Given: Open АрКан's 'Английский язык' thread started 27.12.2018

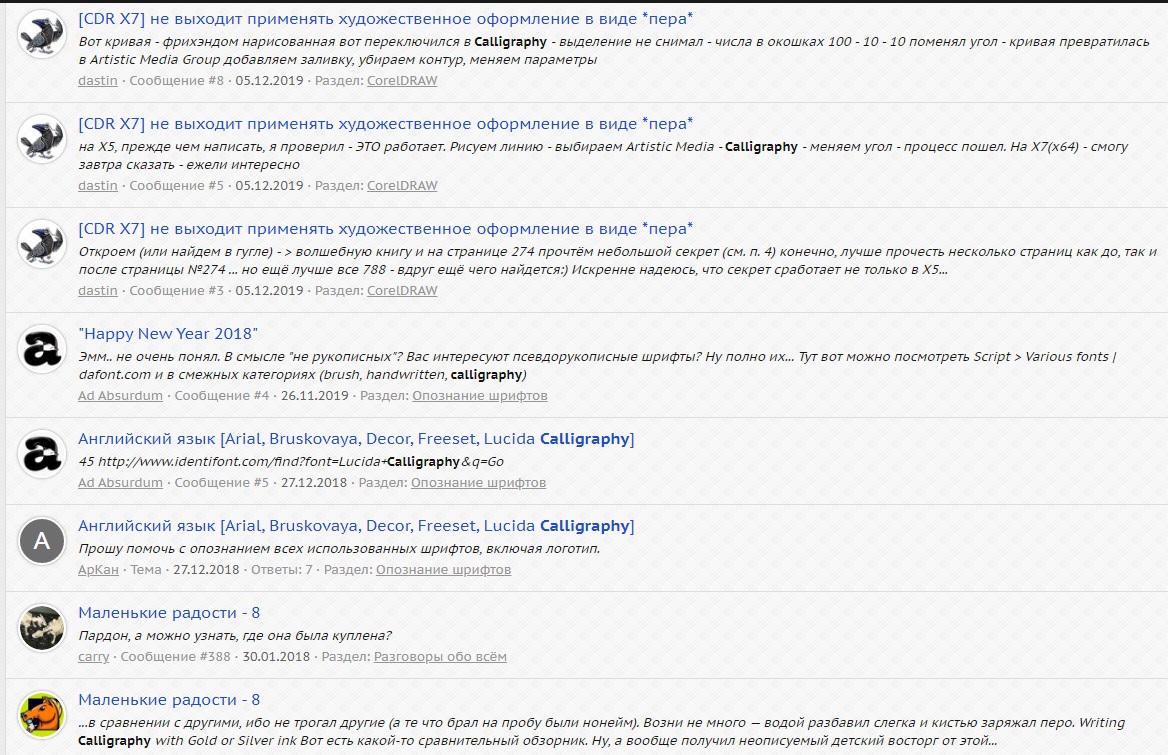Looking at the screenshot, I should click(356, 526).
